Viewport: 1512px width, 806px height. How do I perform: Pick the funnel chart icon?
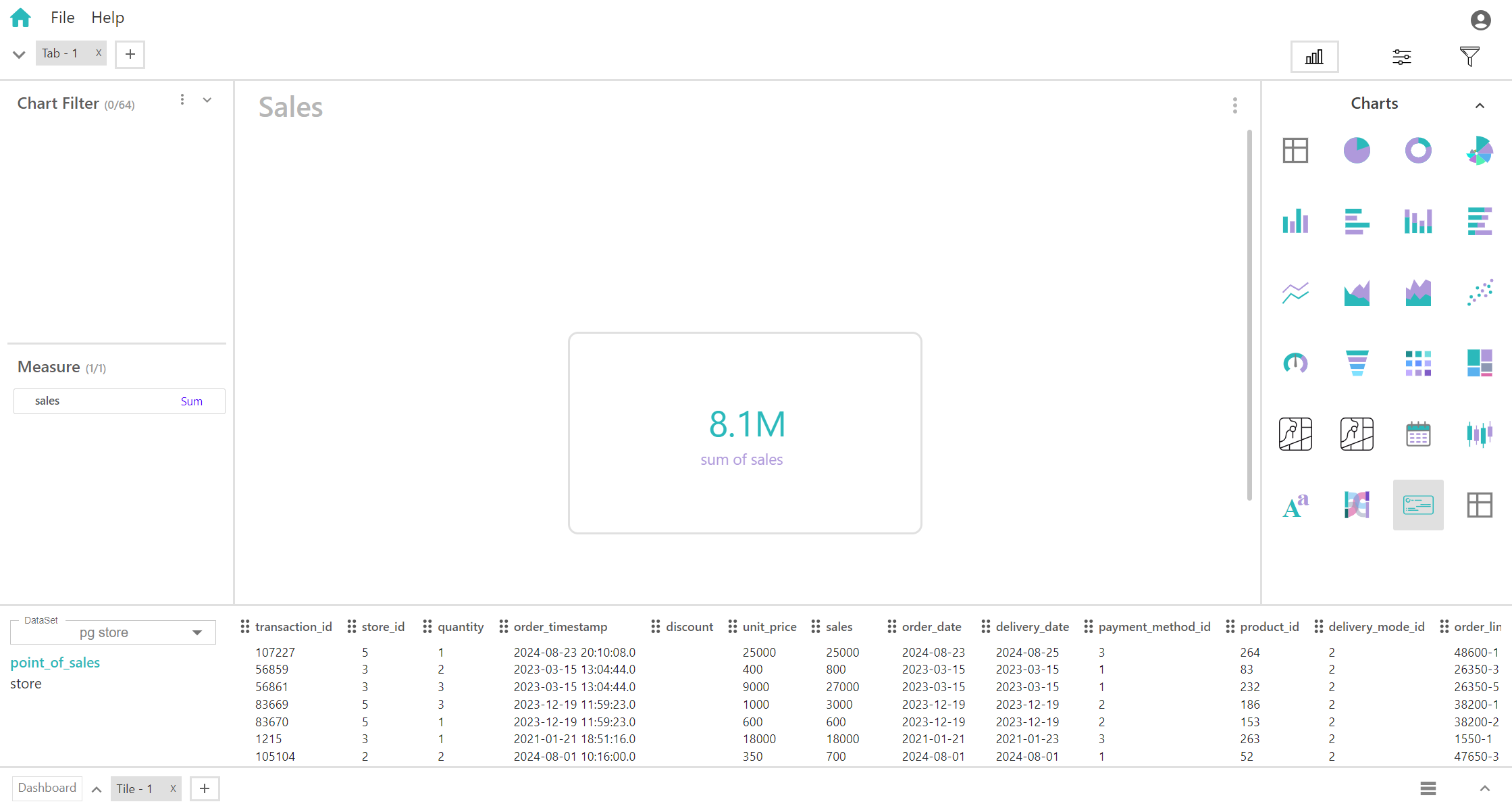(x=1357, y=363)
